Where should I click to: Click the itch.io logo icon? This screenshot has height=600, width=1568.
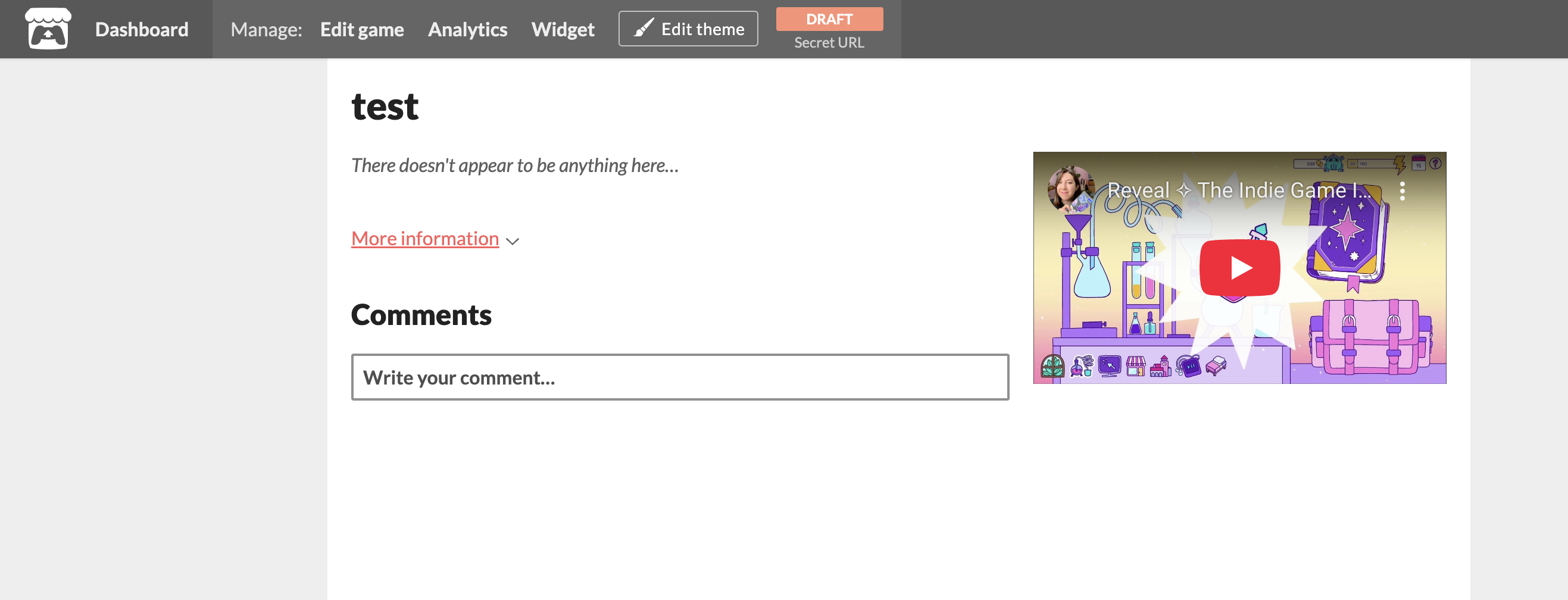point(48,29)
